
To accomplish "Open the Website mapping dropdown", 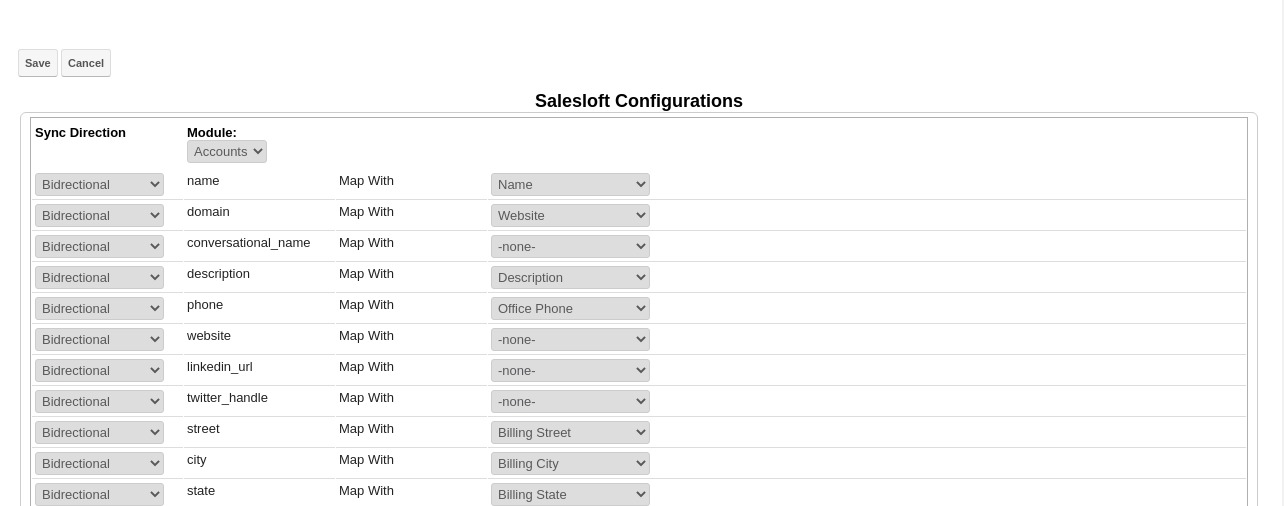I will [x=570, y=216].
